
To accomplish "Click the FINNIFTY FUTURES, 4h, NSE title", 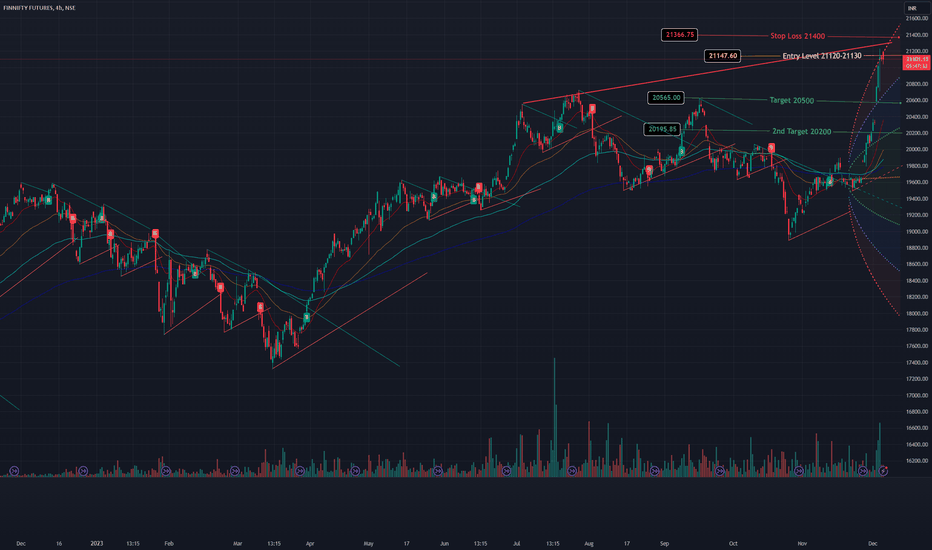I will pos(39,8).
